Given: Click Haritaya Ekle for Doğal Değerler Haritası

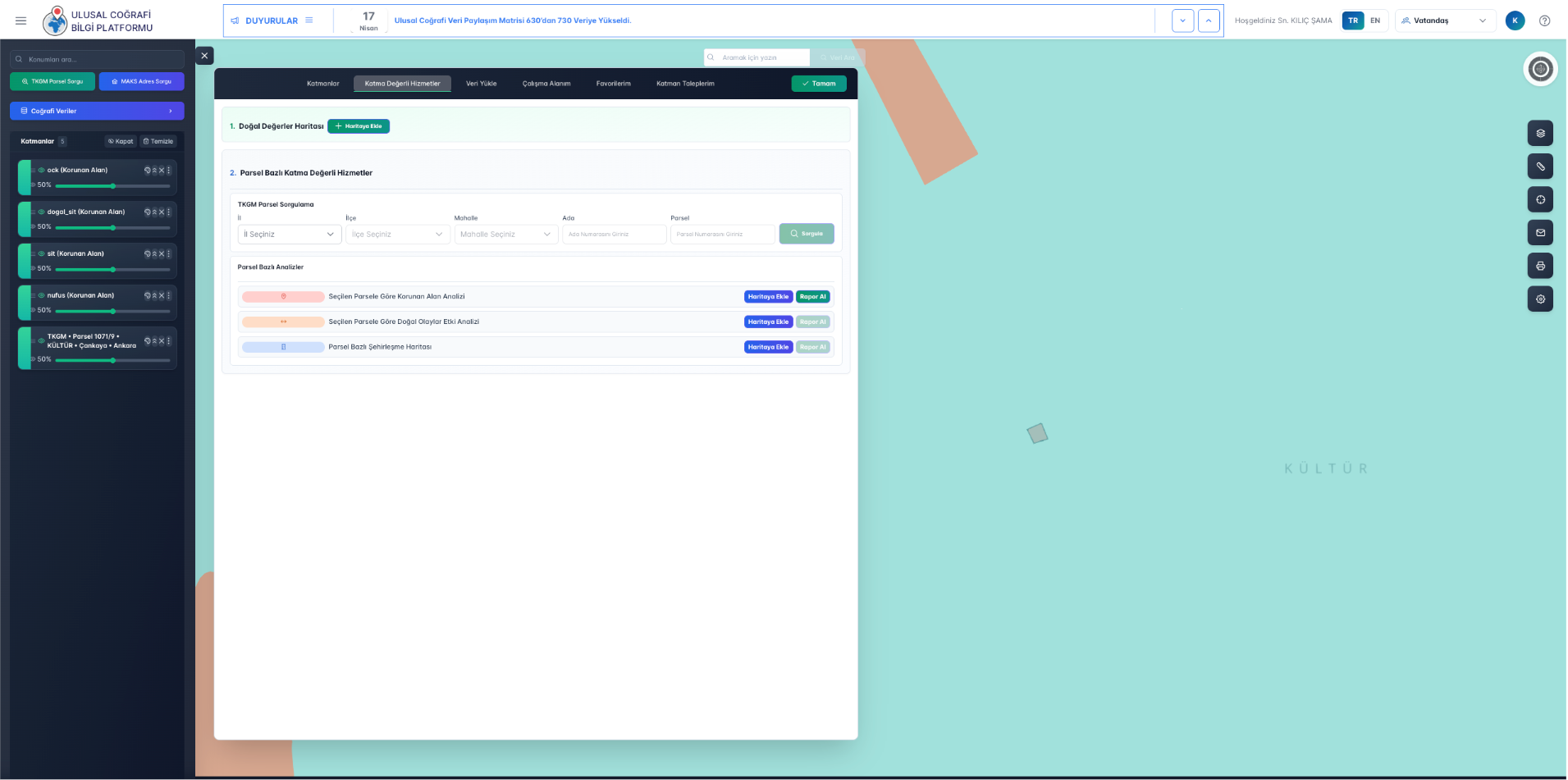Looking at the screenshot, I should [359, 126].
